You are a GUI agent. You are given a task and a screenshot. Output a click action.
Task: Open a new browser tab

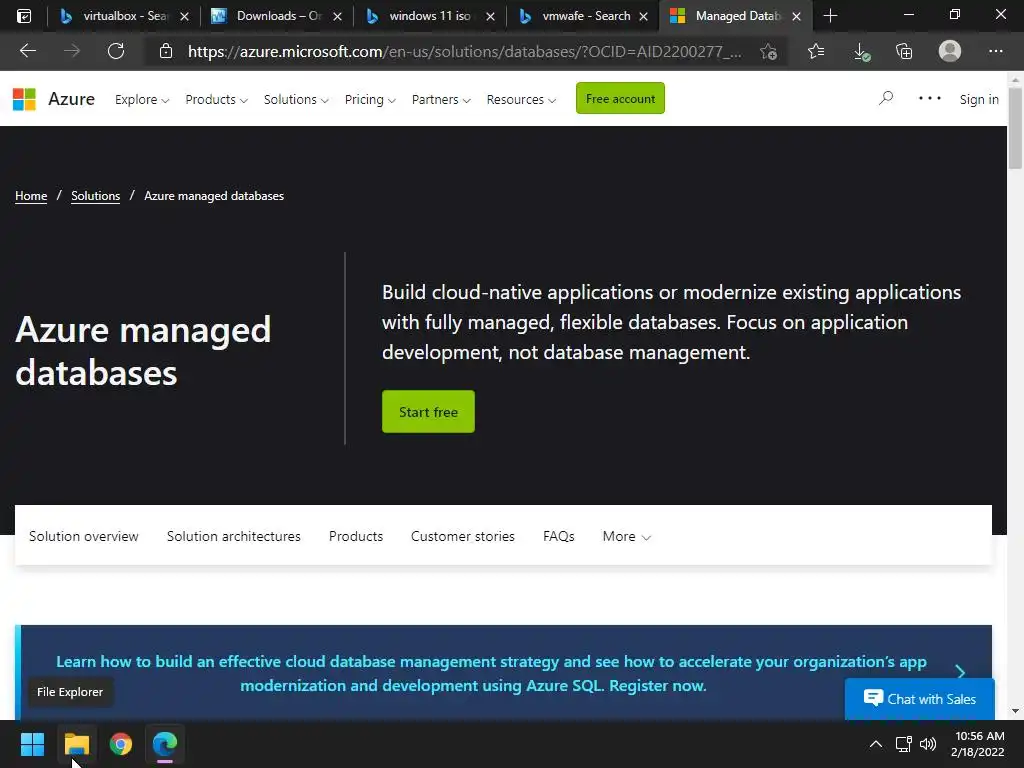(830, 16)
